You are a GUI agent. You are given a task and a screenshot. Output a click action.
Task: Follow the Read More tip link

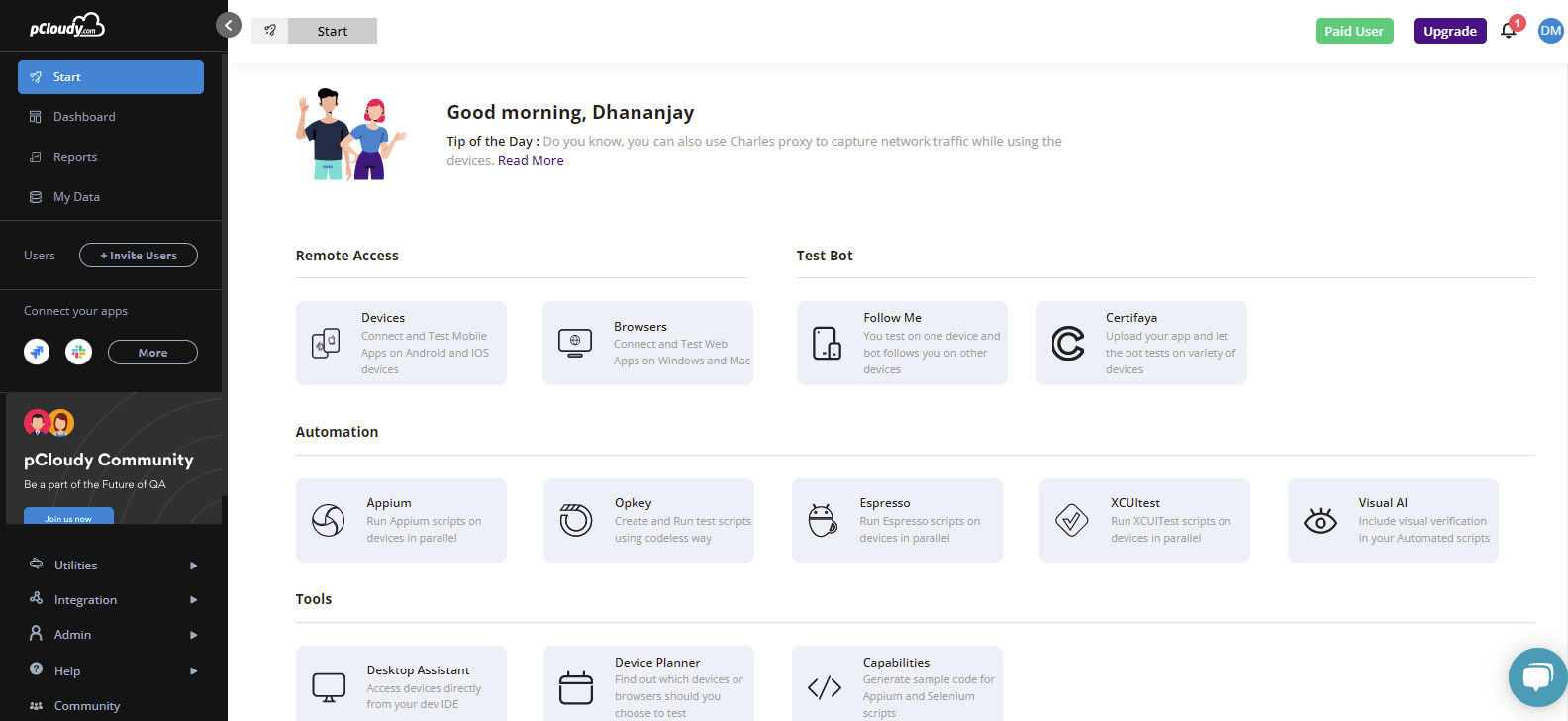(531, 160)
